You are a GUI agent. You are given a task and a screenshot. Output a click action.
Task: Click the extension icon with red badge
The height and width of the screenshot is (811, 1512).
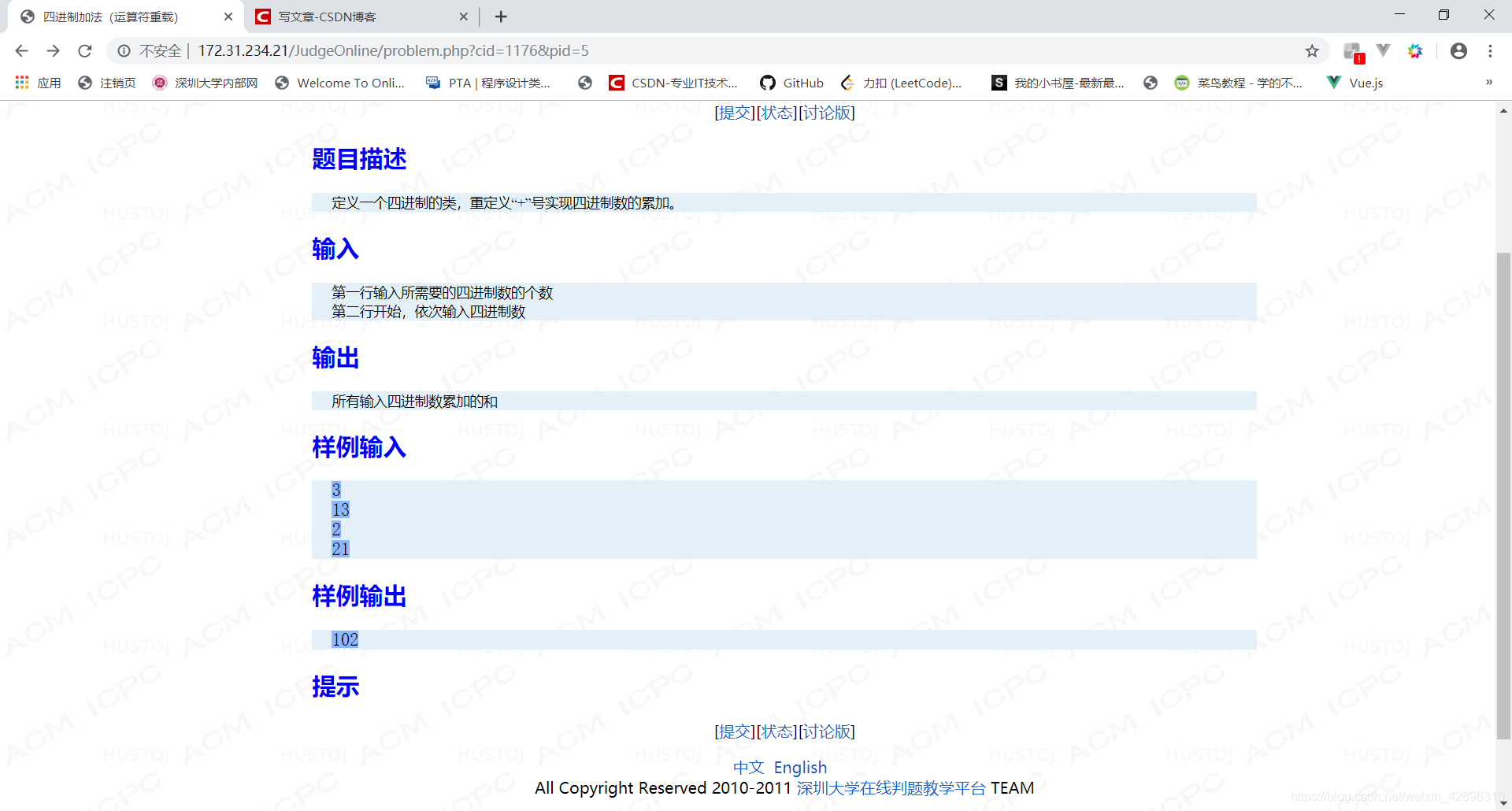point(1352,50)
